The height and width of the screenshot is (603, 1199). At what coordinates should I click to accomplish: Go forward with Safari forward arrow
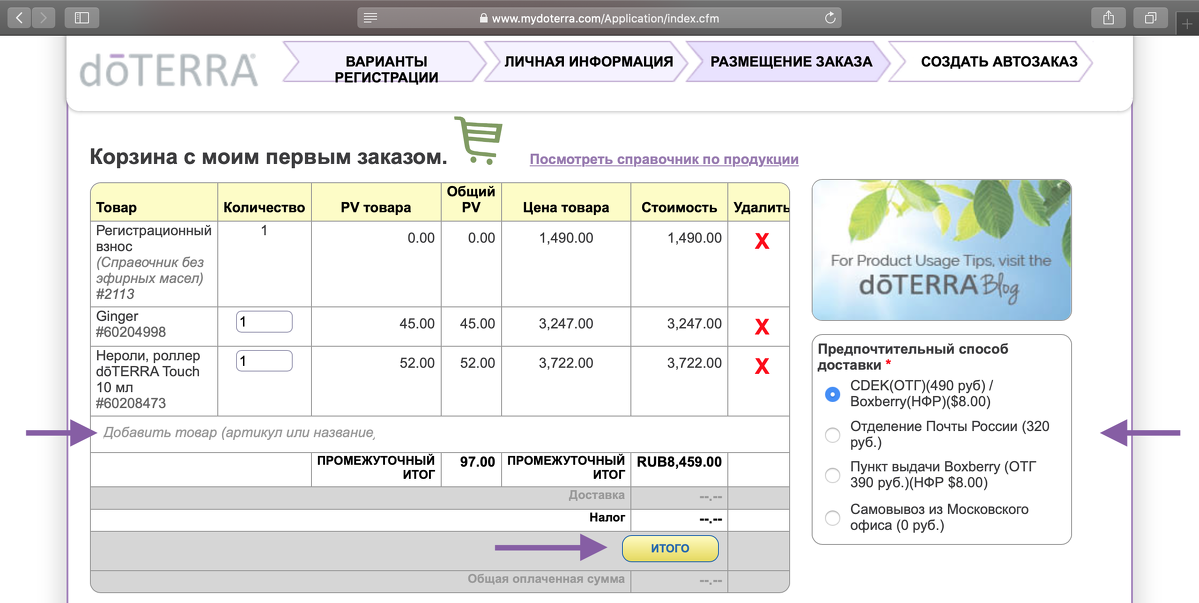click(x=43, y=18)
